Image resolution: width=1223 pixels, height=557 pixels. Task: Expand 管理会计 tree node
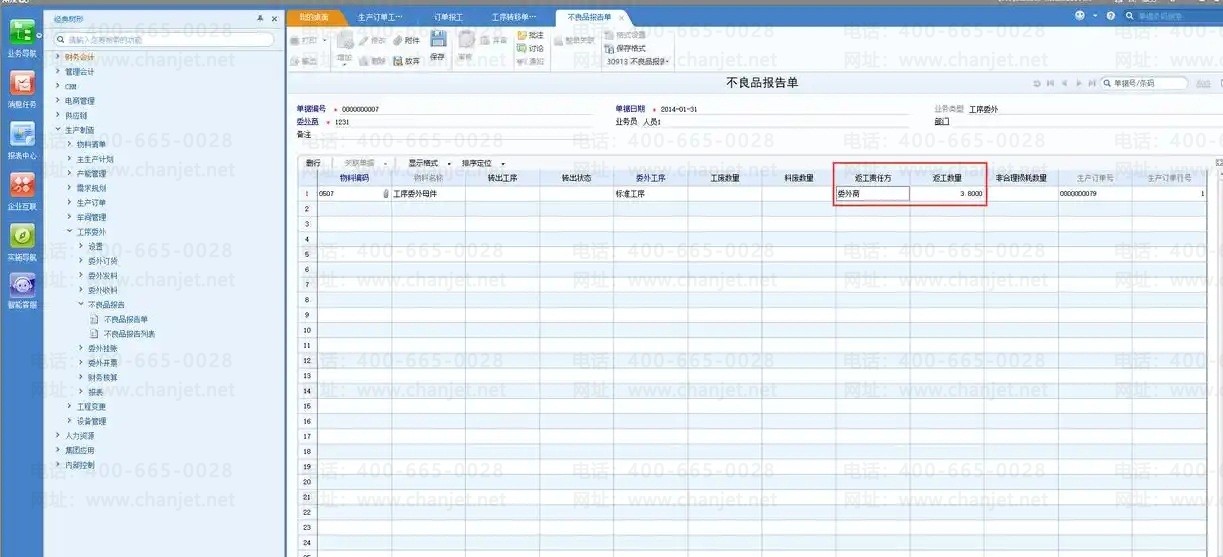58,71
